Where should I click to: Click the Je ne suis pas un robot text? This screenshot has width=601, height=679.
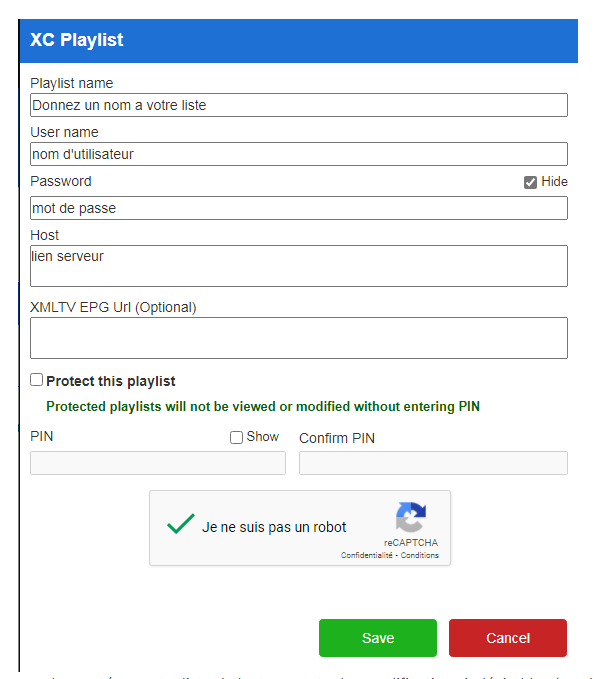(274, 527)
